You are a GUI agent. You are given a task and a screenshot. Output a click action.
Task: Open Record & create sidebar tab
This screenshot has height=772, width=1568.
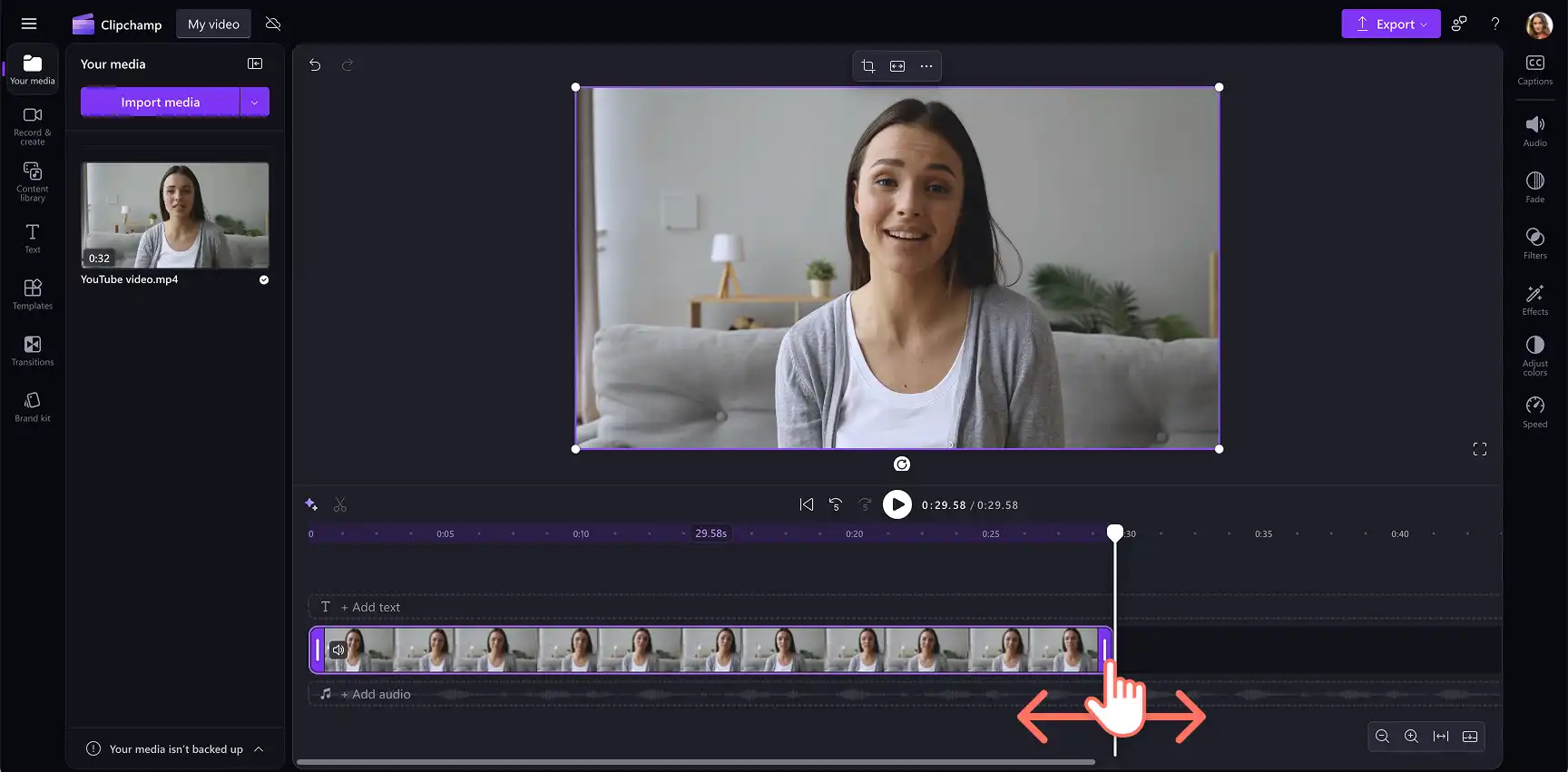33,125
